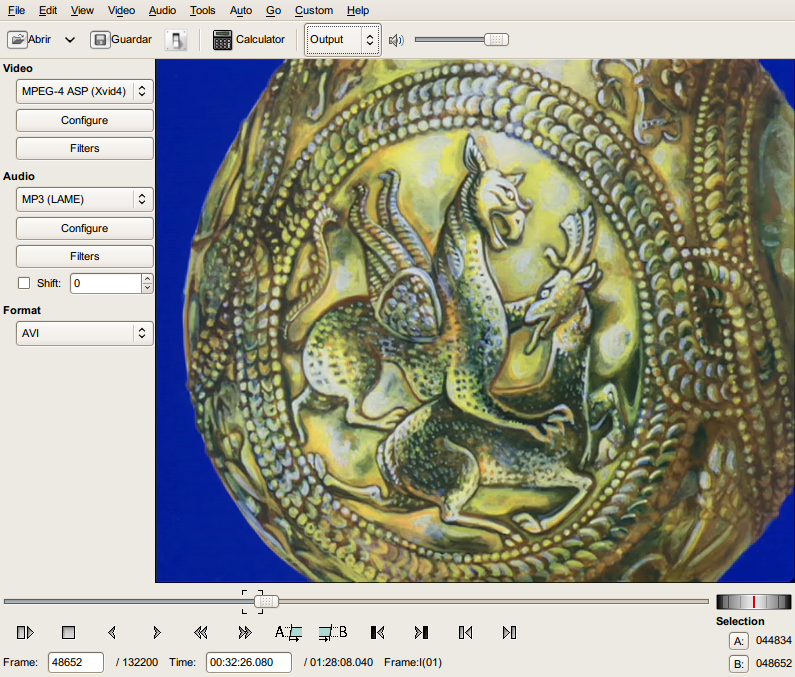Enable the audio Shift checkbox

point(24,283)
